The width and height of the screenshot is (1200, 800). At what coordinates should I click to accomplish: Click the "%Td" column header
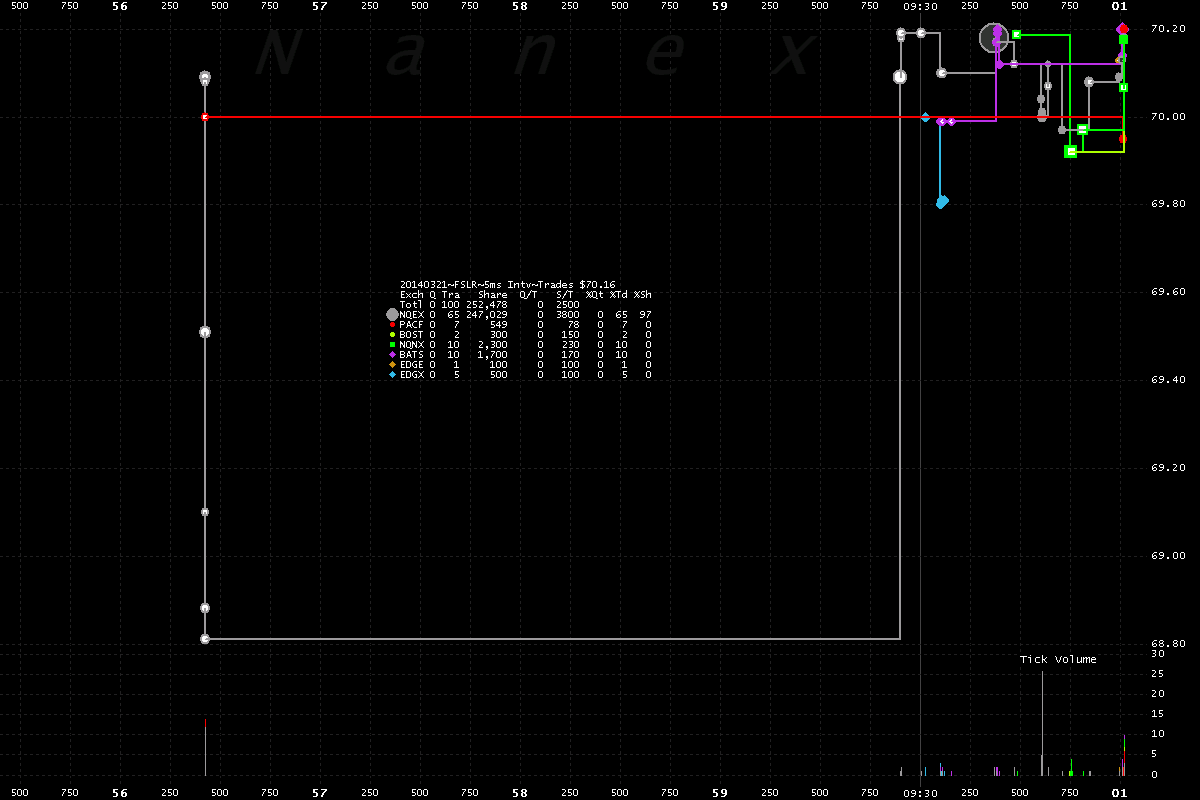pyautogui.click(x=618, y=295)
